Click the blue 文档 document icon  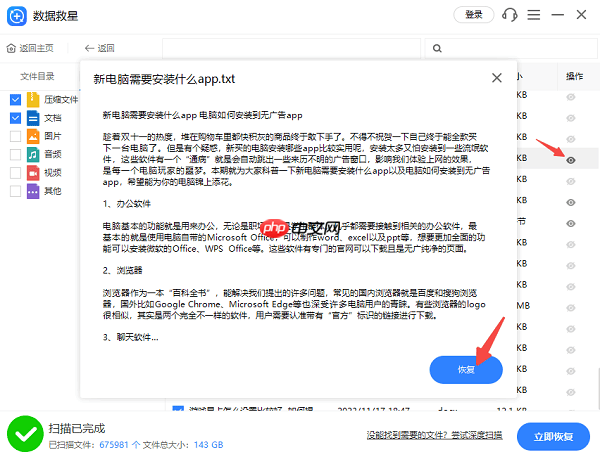(x=33, y=118)
